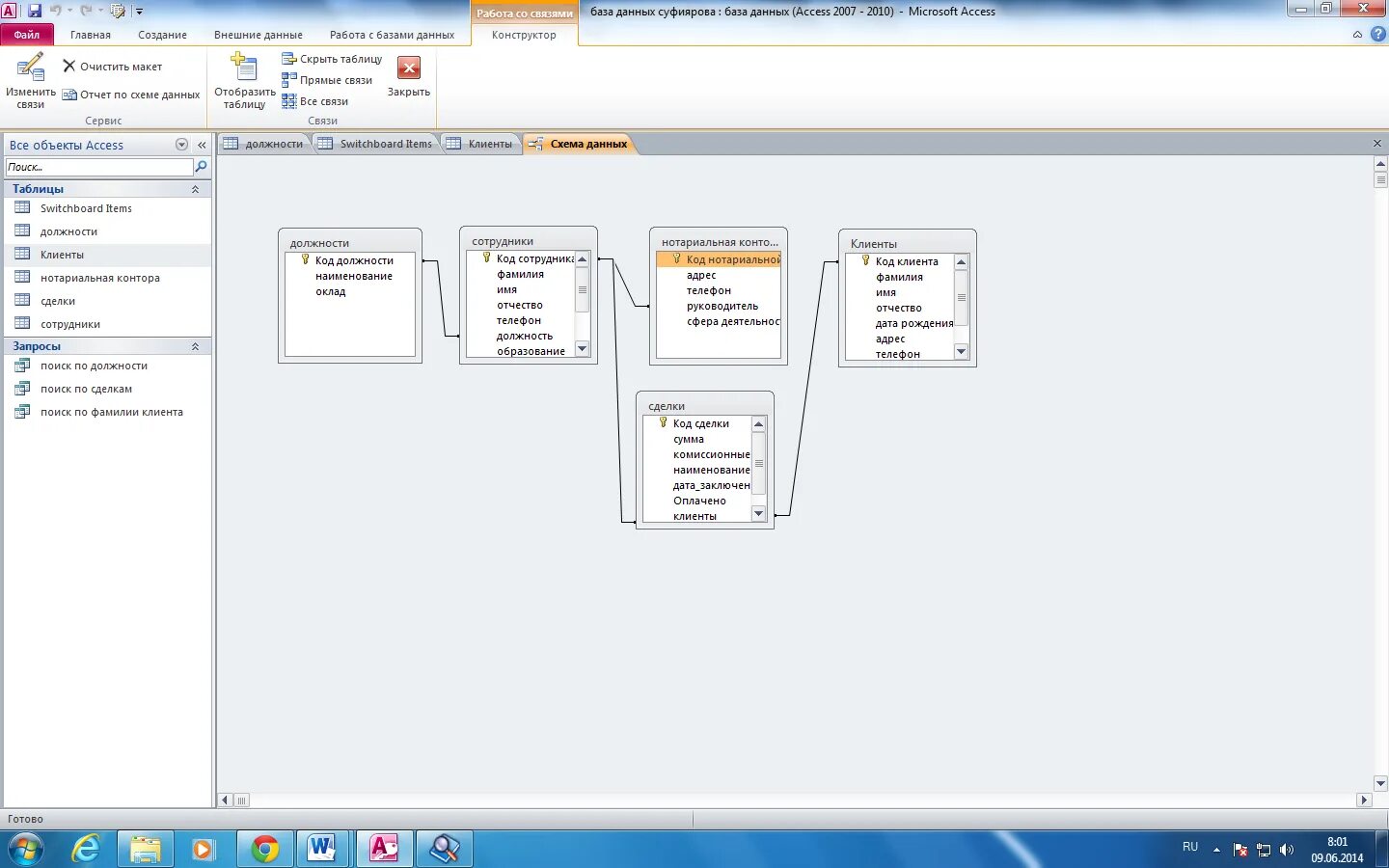Select the Оплачено field in сделки
The height and width of the screenshot is (868, 1389).
coord(699,501)
